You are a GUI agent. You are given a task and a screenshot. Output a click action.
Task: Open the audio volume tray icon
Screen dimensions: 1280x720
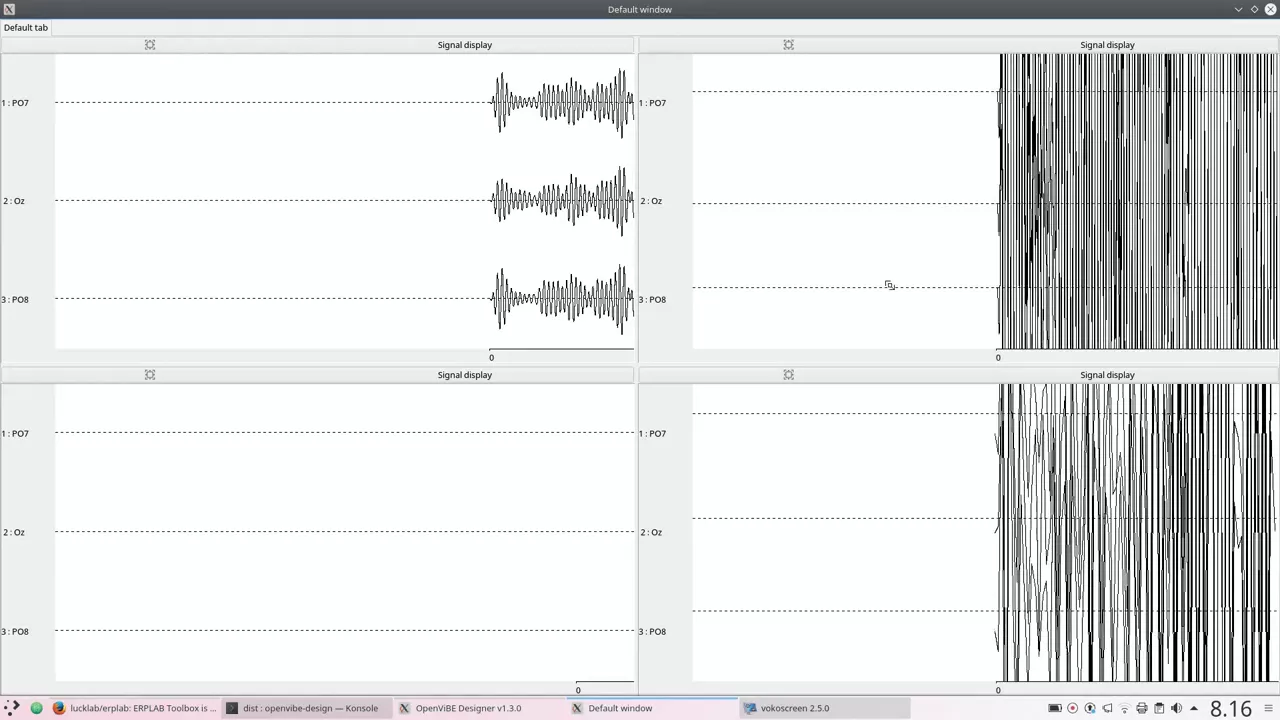(1176, 708)
